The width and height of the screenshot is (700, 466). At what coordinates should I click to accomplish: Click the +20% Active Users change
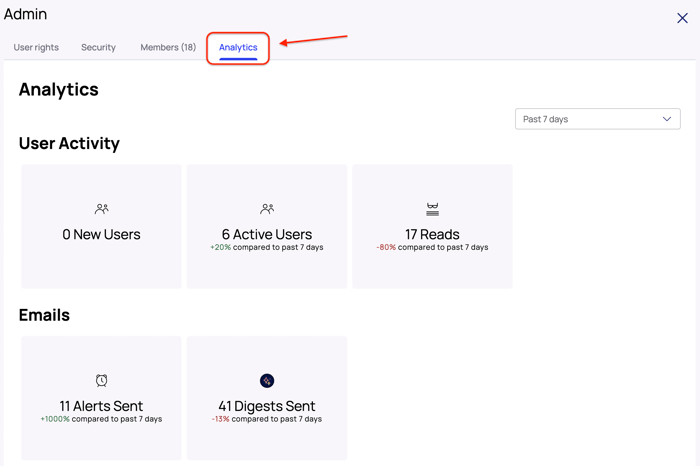coord(220,248)
